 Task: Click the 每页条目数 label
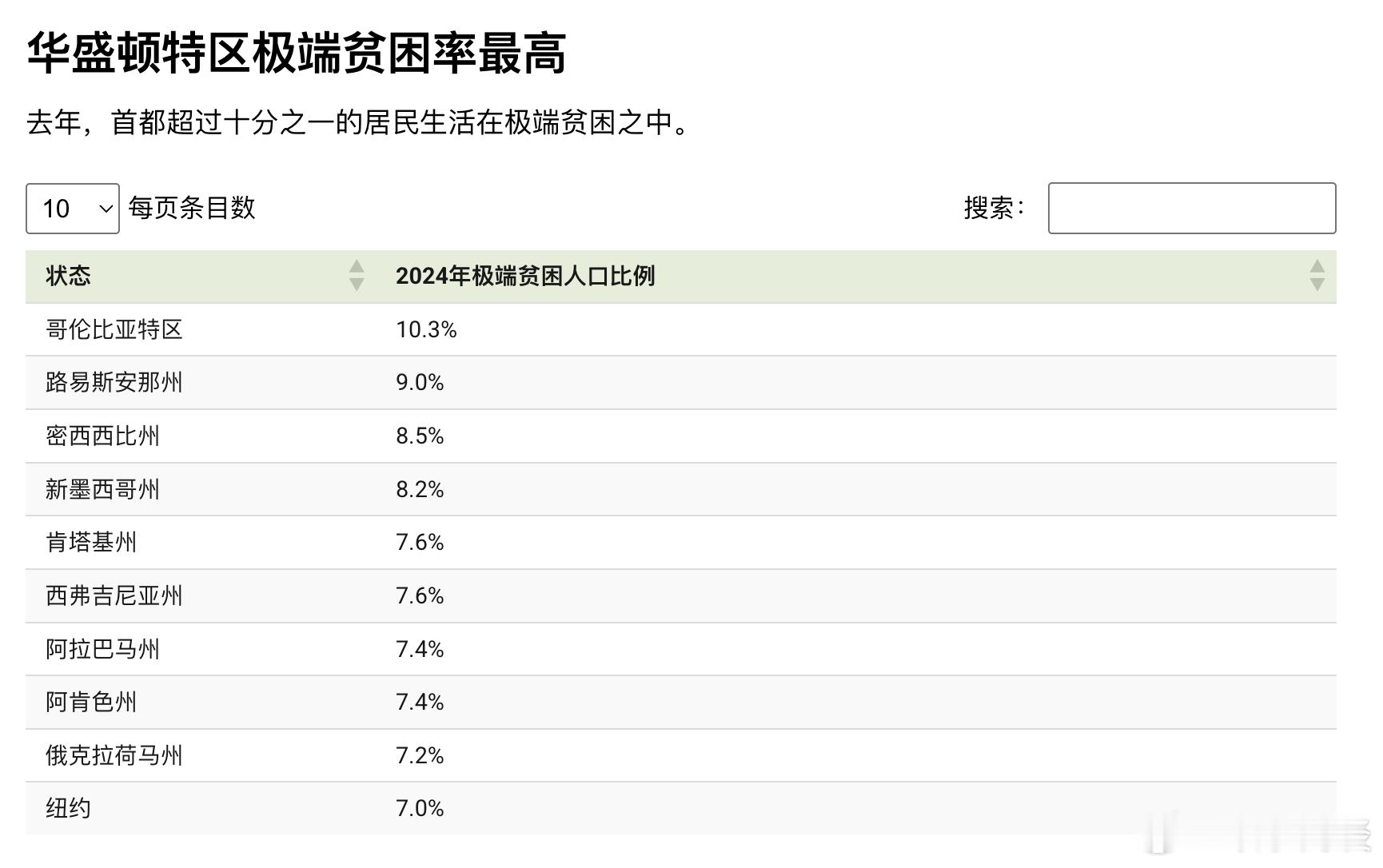pos(192,208)
